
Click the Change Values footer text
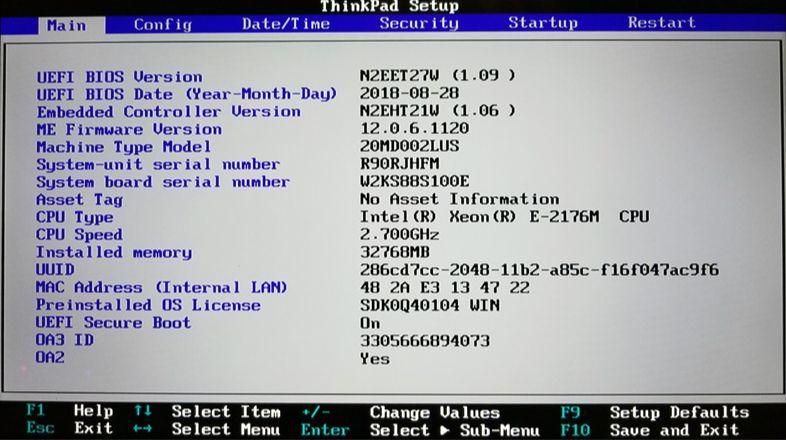(x=435, y=412)
